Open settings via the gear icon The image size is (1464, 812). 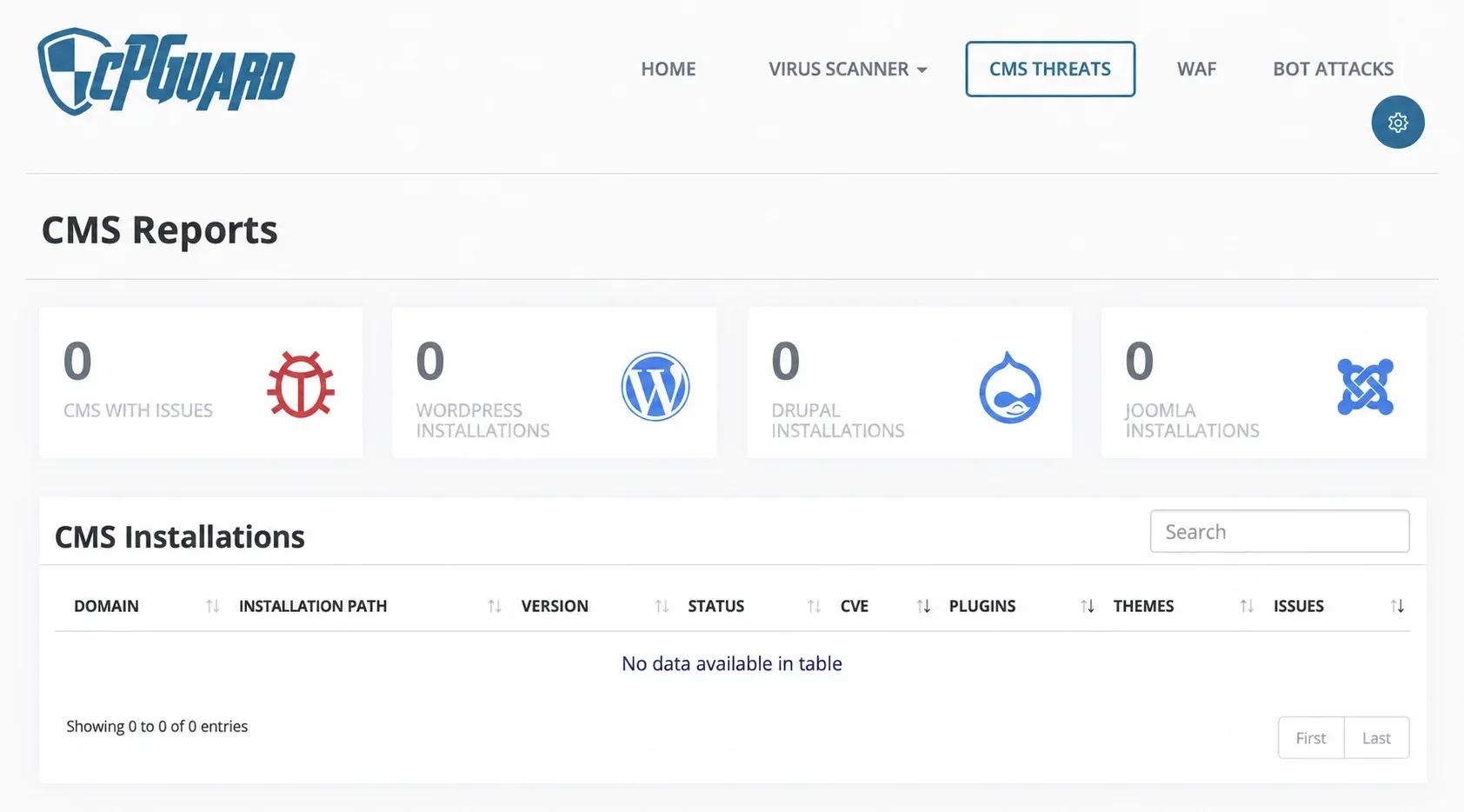[1397, 122]
